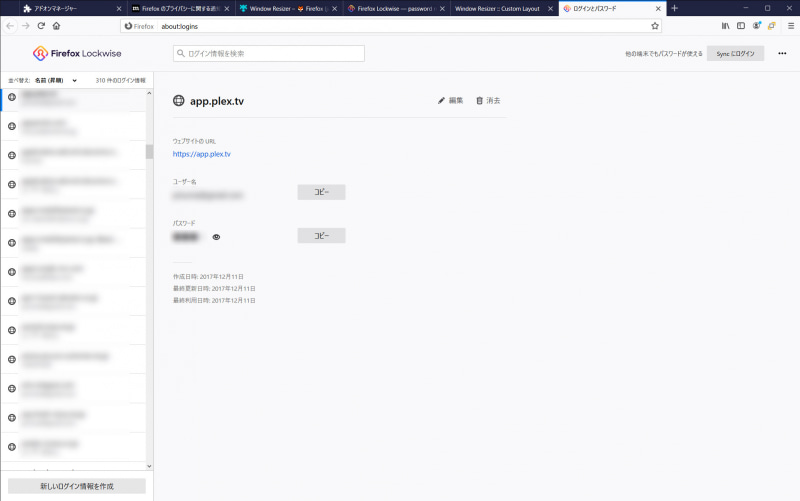
Task: Click login list scrollbar up arrow
Action: point(149,93)
